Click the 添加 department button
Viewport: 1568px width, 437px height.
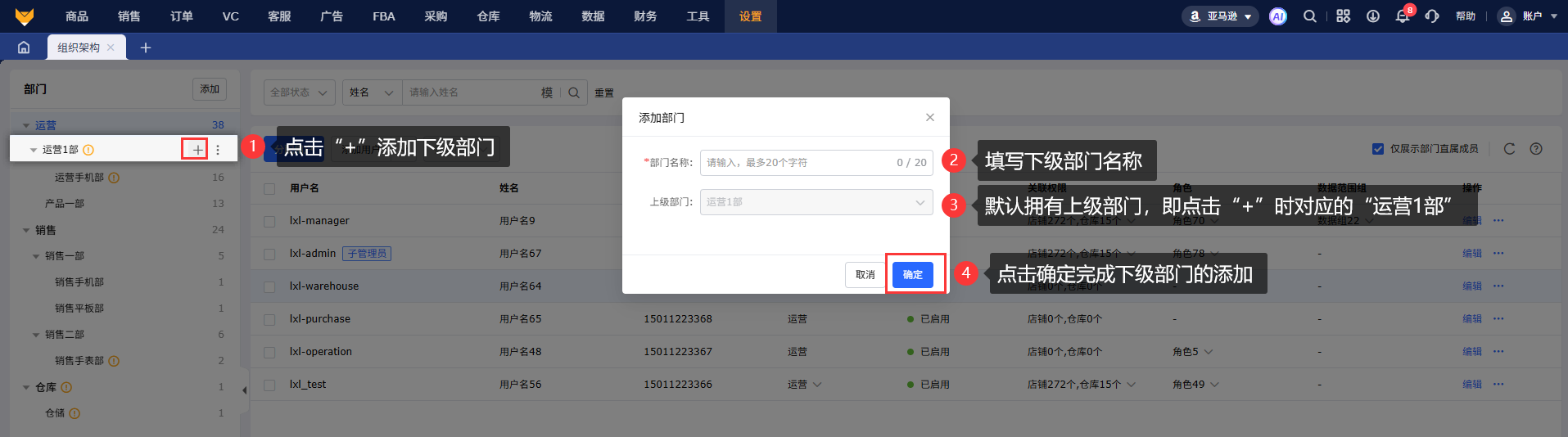210,89
